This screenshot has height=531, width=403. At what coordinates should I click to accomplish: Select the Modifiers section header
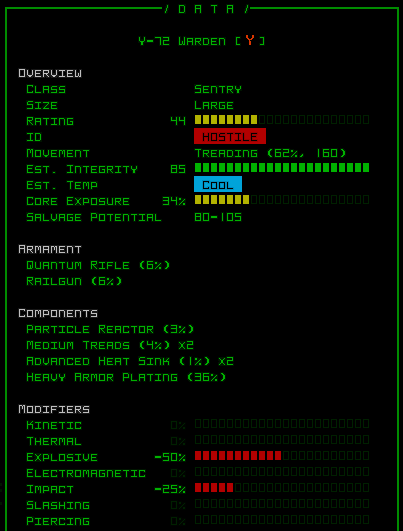54,409
